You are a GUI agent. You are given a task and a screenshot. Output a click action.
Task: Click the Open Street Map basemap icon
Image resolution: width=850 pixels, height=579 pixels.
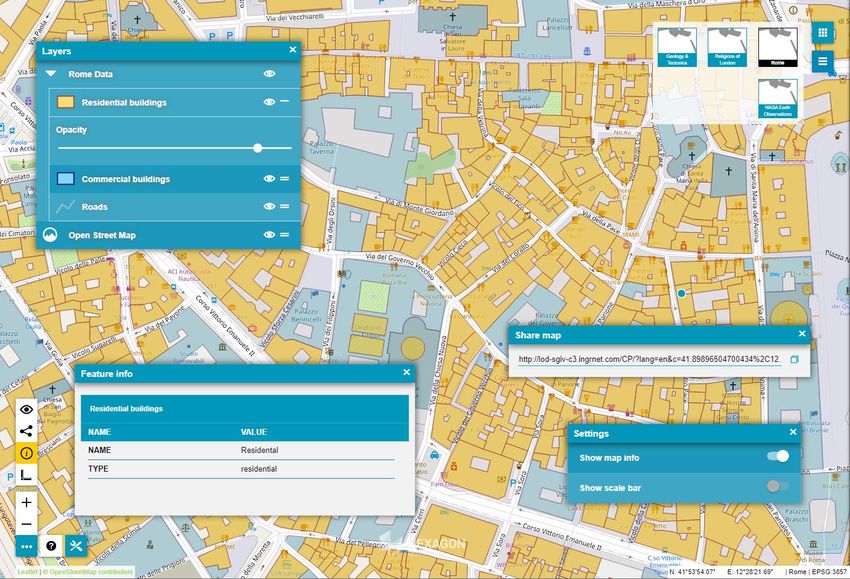point(50,235)
